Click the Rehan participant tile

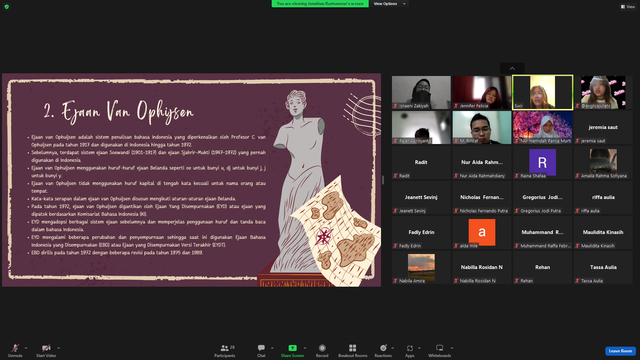(542, 267)
